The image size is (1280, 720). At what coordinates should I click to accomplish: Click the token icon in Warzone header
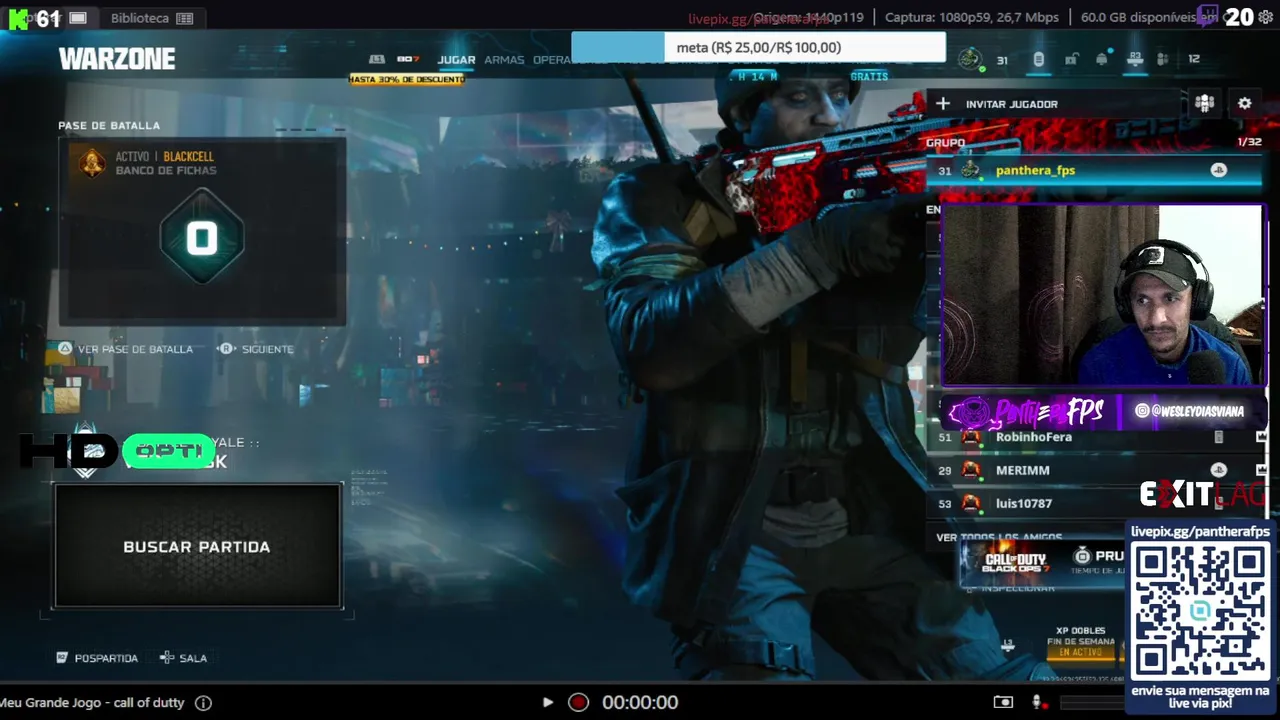[x=1038, y=60]
